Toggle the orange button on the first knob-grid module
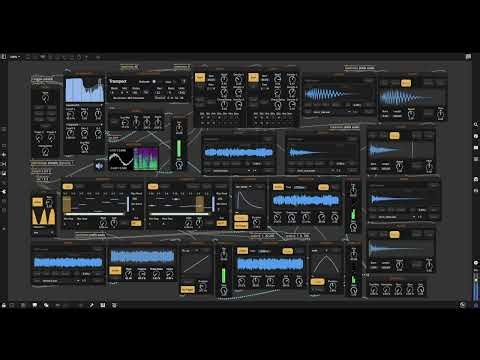The width and height of the screenshot is (480, 360). (x=200, y=78)
